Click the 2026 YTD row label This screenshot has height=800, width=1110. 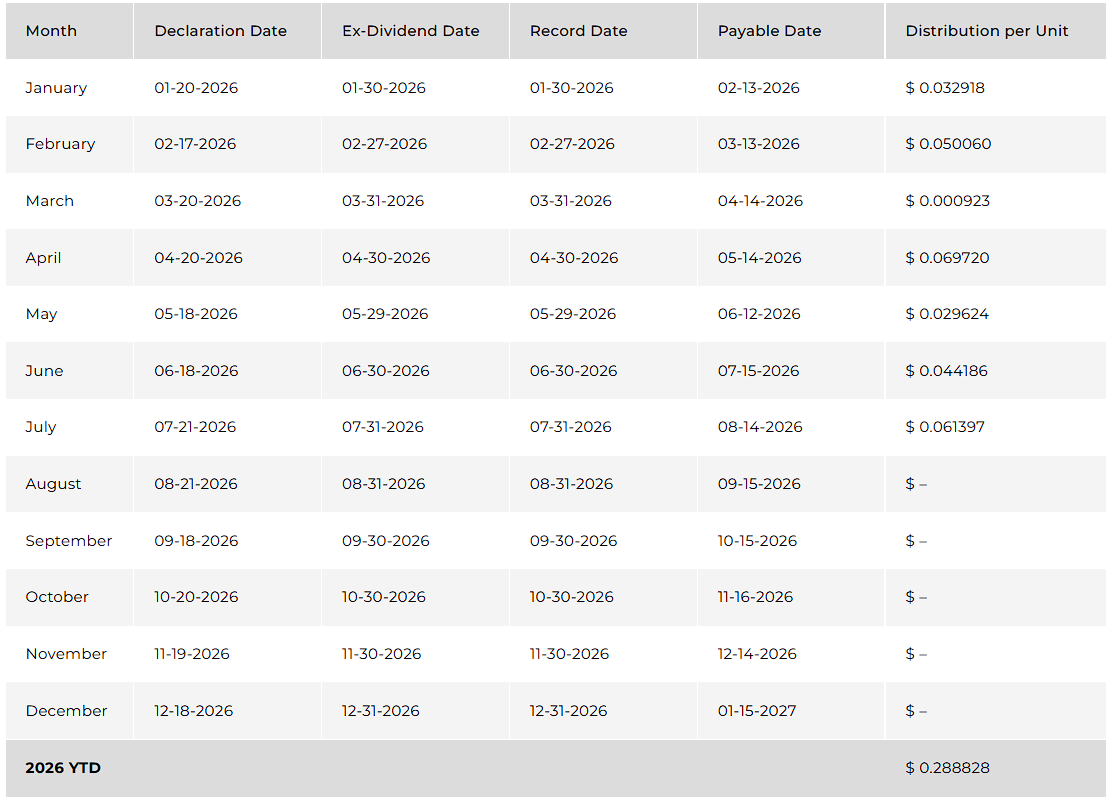[x=63, y=768]
